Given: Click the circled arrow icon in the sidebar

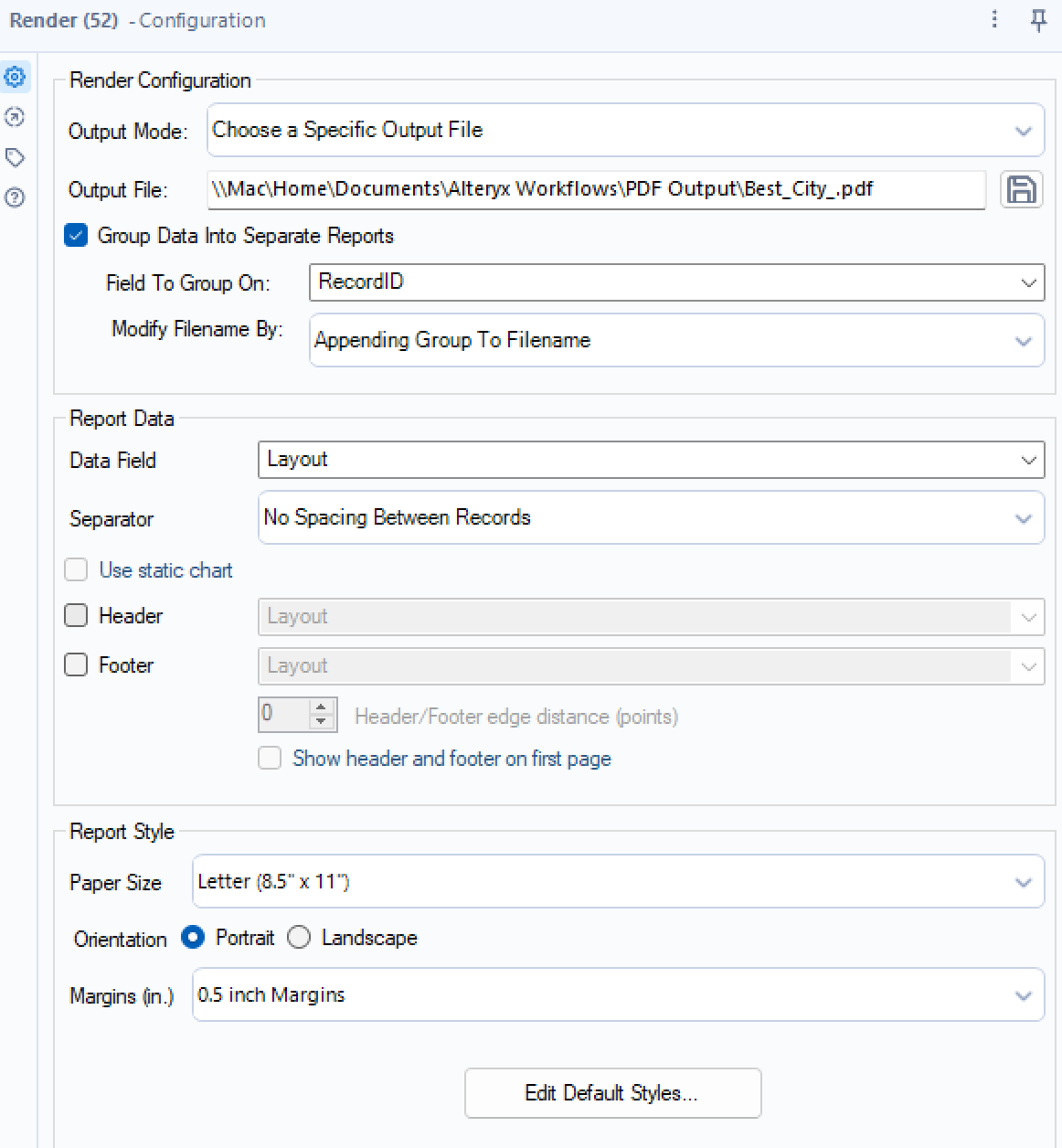Looking at the screenshot, I should click(14, 117).
